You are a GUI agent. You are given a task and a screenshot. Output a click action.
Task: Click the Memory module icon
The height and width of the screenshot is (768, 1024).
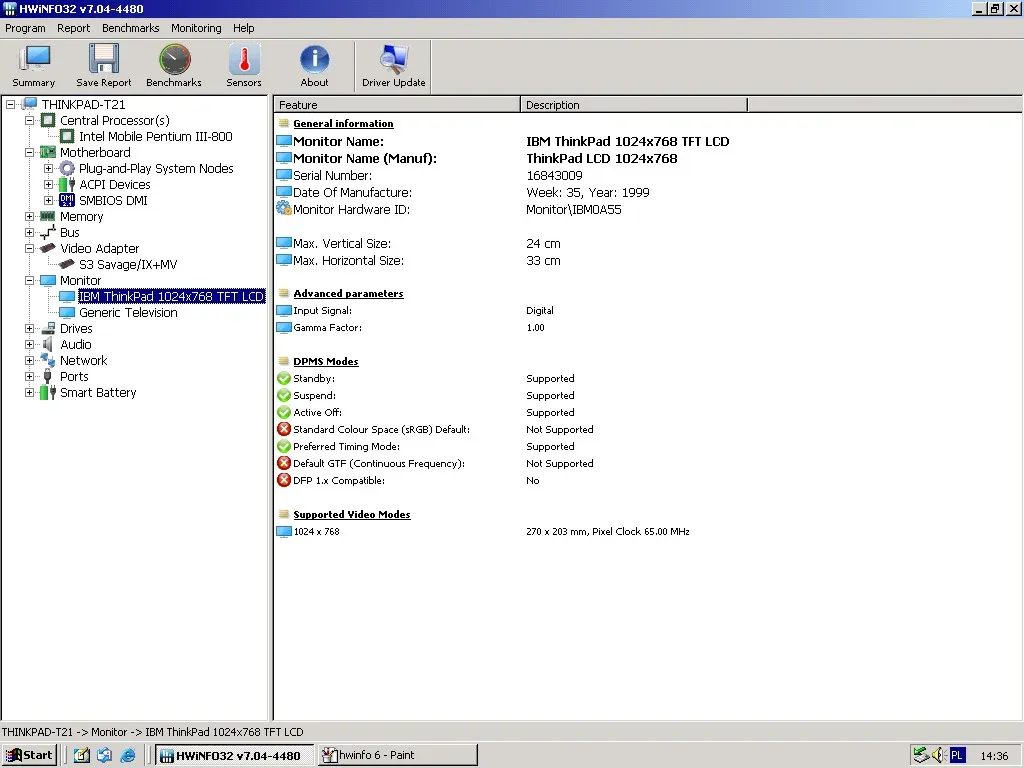(48, 216)
